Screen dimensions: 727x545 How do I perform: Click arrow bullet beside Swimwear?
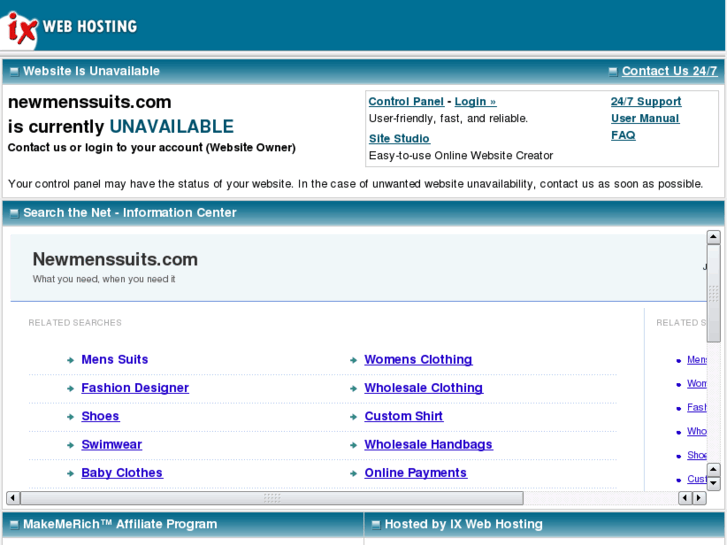tap(70, 445)
